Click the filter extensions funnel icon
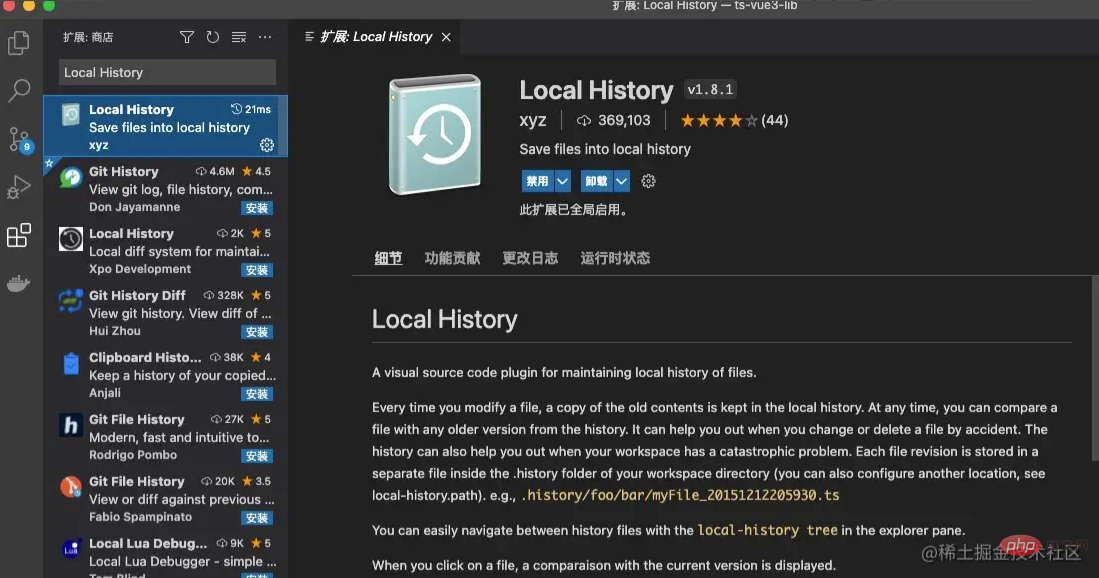 (x=187, y=37)
